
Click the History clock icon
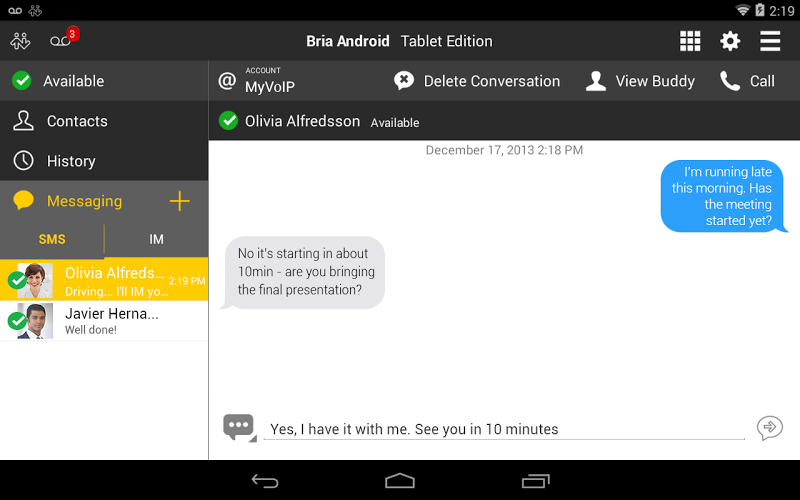pyautogui.click(x=23, y=161)
